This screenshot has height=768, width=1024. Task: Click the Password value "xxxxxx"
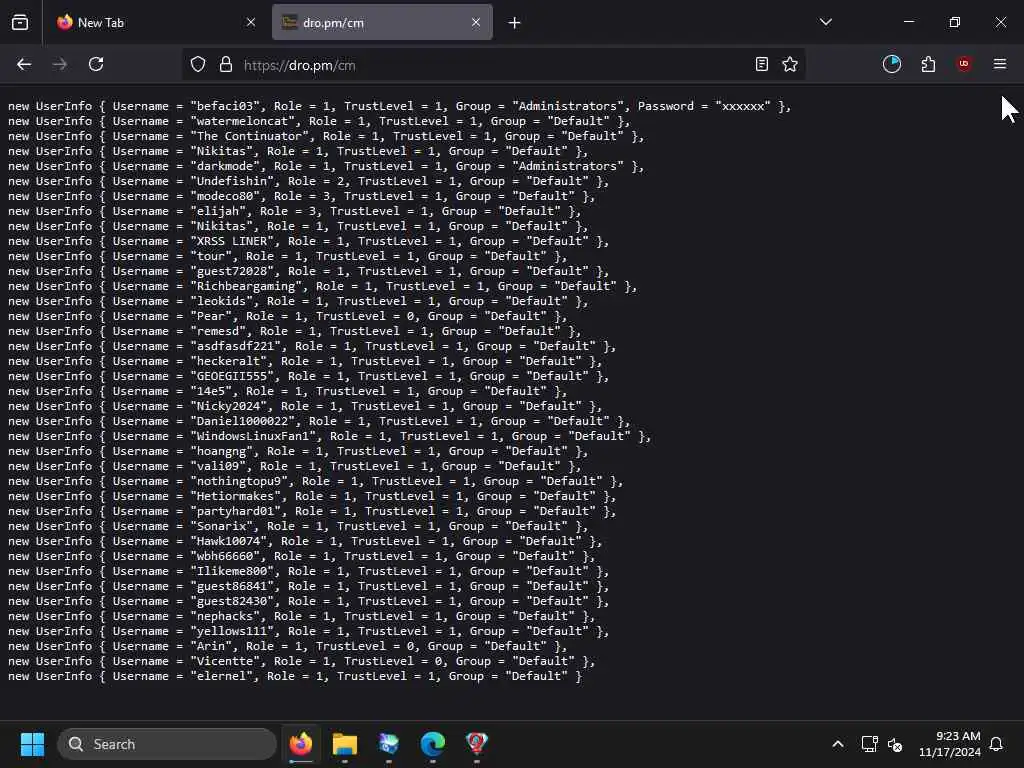pos(743,106)
